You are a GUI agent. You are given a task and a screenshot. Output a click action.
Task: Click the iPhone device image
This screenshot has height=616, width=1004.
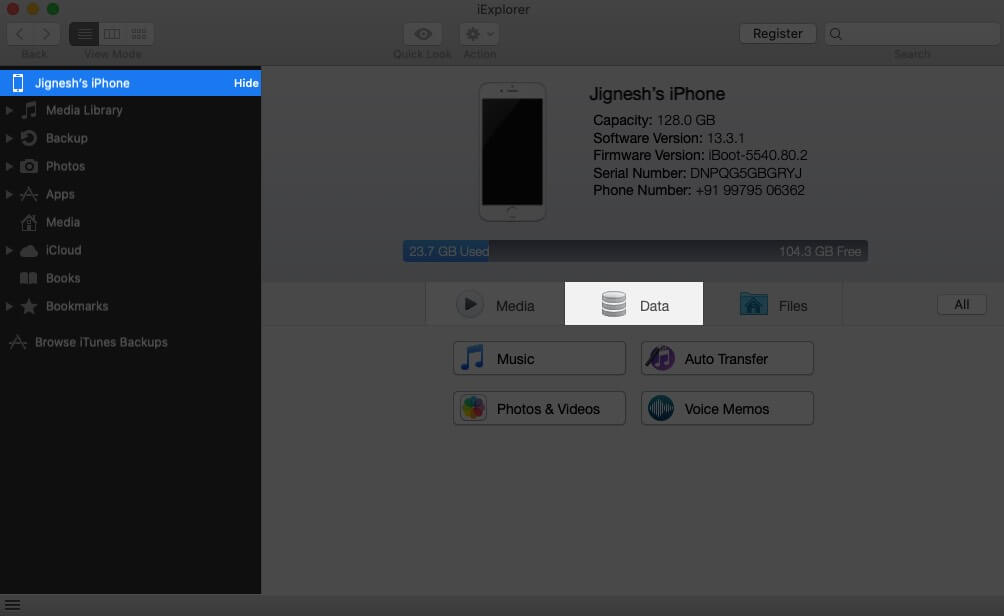[512, 152]
